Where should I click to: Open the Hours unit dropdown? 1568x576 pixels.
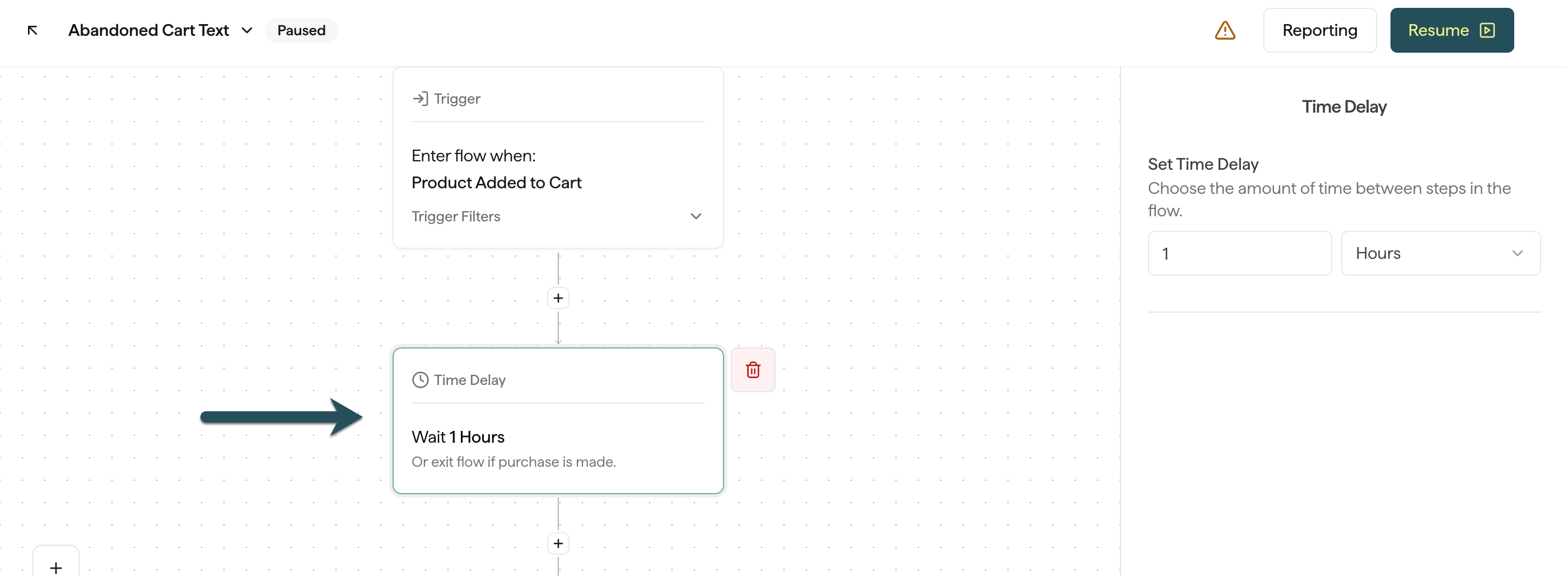point(1440,253)
